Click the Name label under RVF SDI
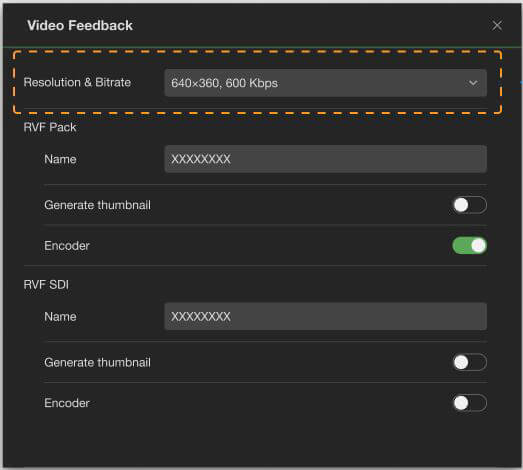 (60, 317)
